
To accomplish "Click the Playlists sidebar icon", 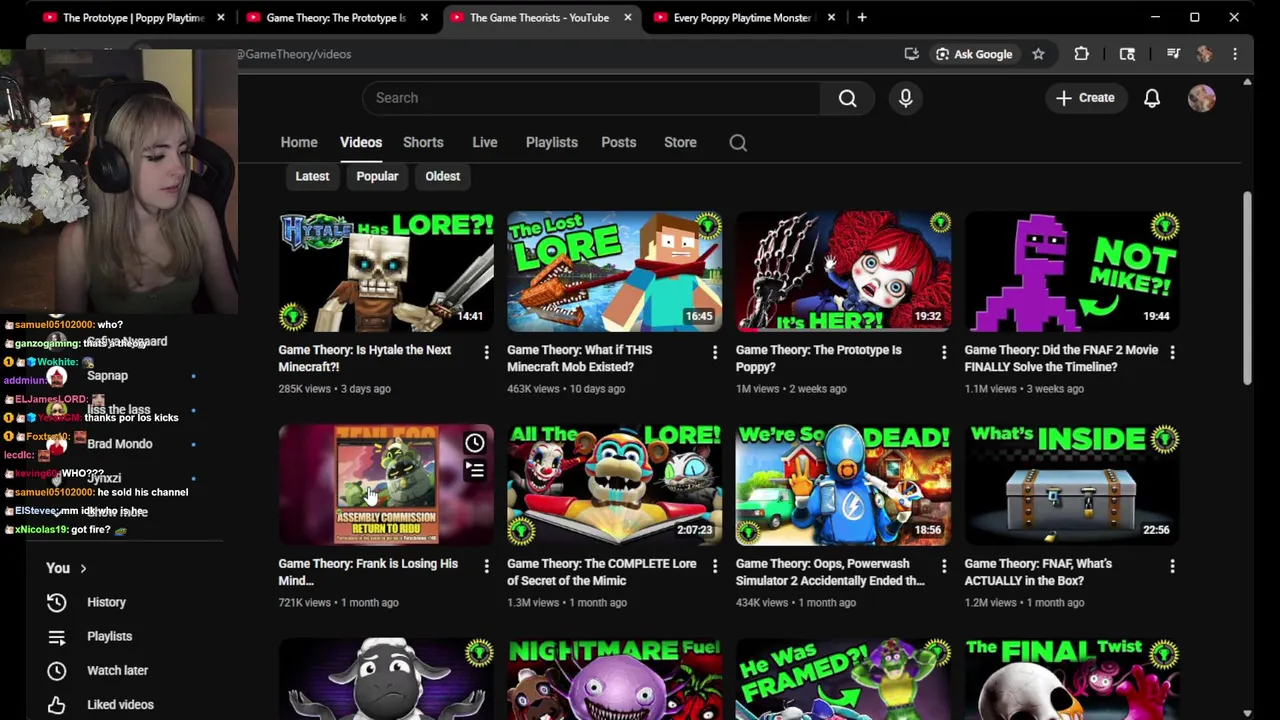I will [57, 636].
